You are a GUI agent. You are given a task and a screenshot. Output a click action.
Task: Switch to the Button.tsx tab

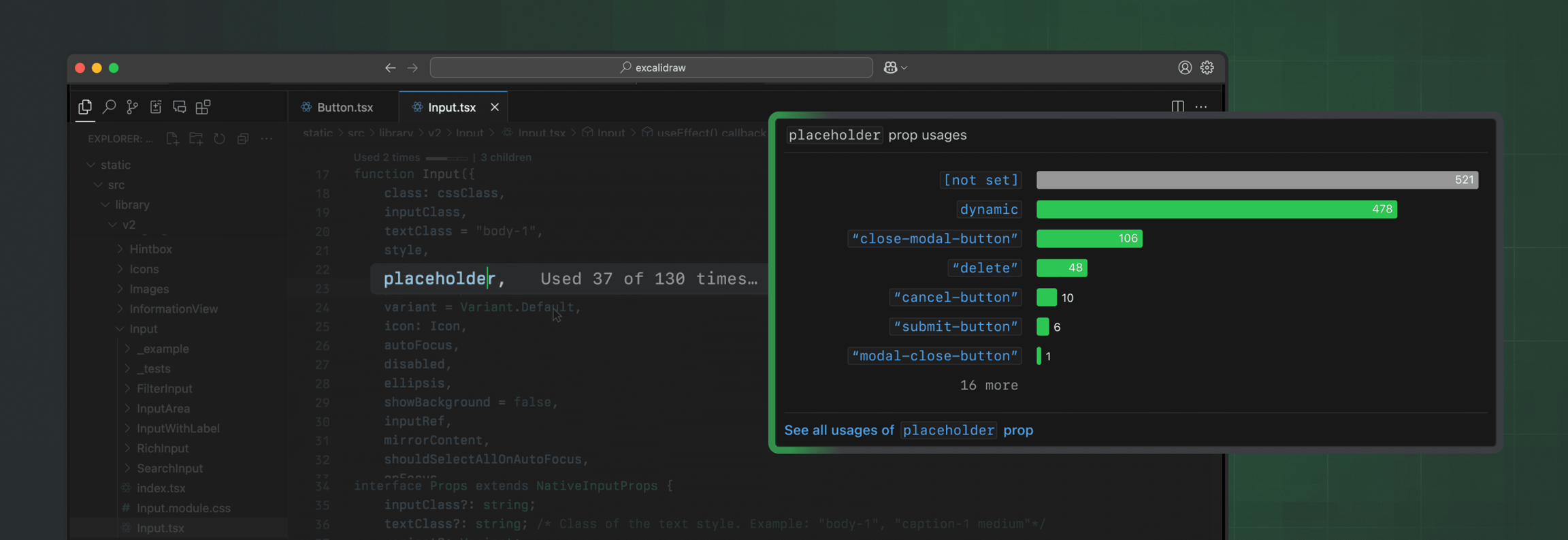pyautogui.click(x=344, y=108)
